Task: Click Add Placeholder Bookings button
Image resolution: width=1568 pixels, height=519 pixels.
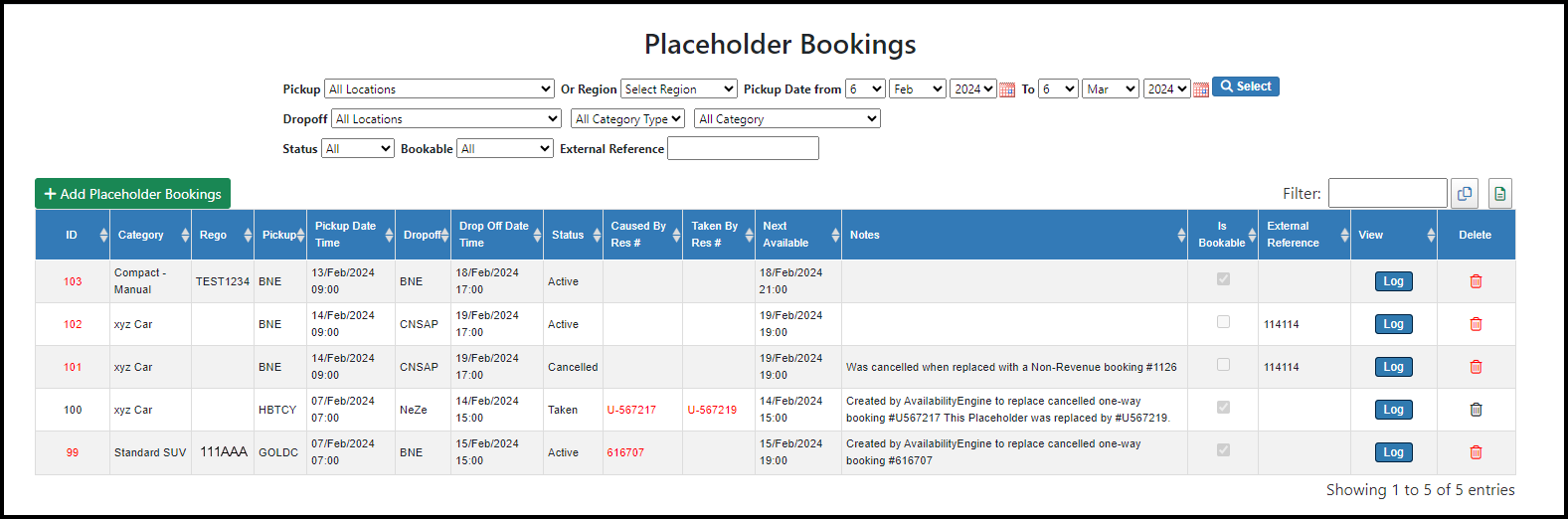Action: point(132,194)
